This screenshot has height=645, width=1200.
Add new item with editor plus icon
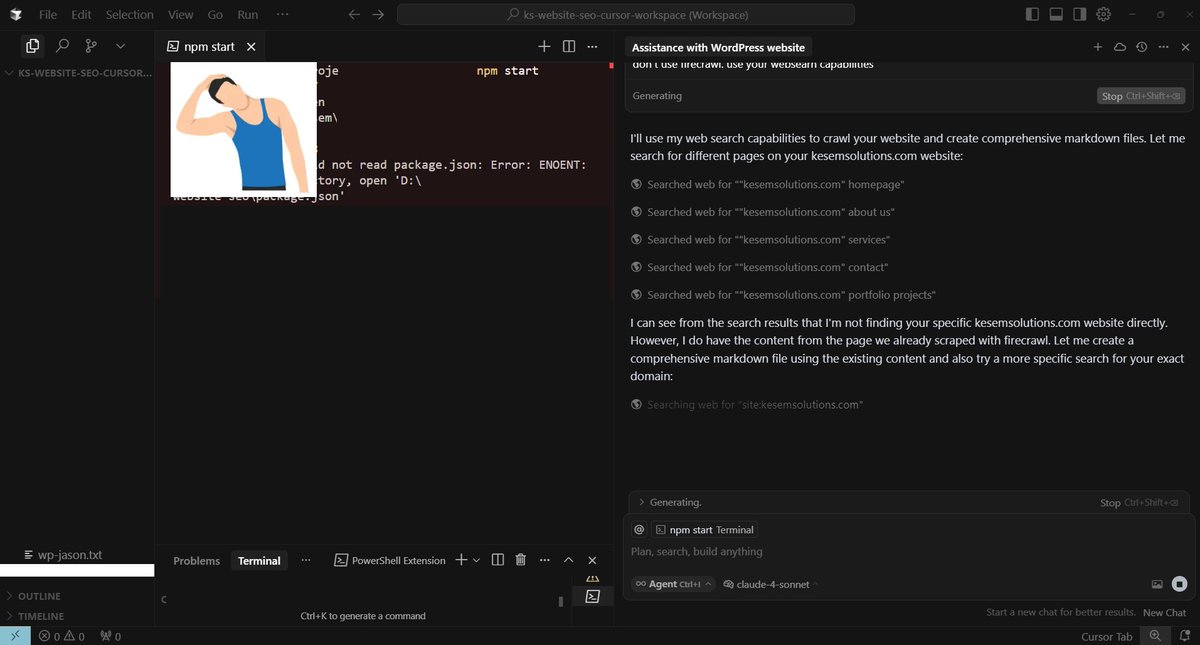point(544,47)
